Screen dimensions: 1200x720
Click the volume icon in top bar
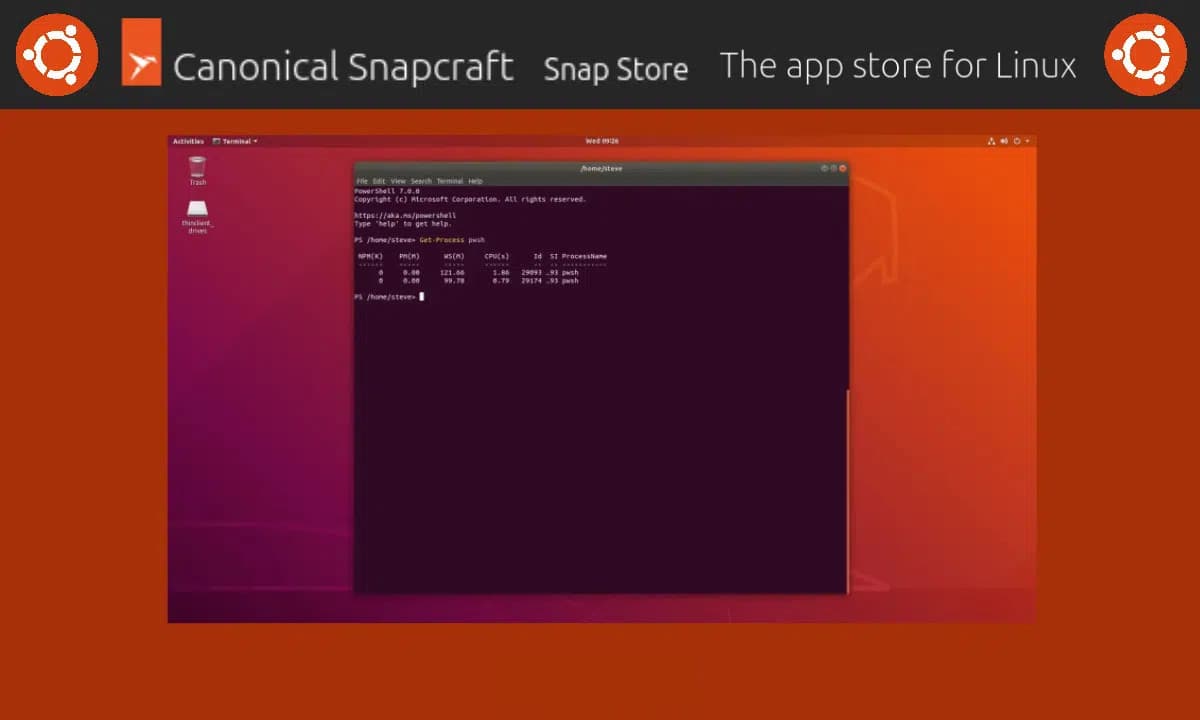point(1005,141)
